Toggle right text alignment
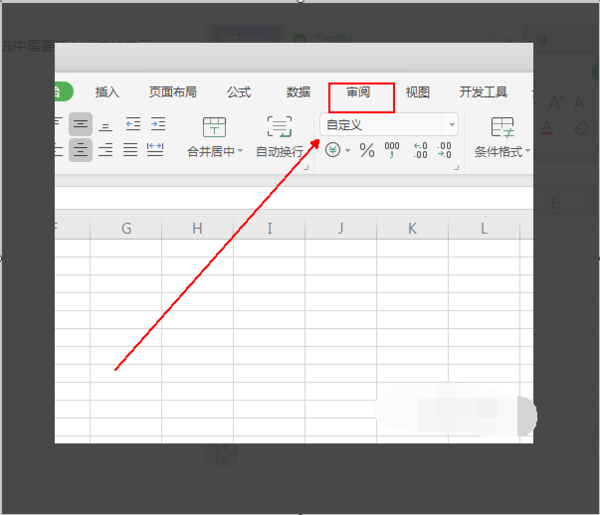 pyautogui.click(x=105, y=150)
